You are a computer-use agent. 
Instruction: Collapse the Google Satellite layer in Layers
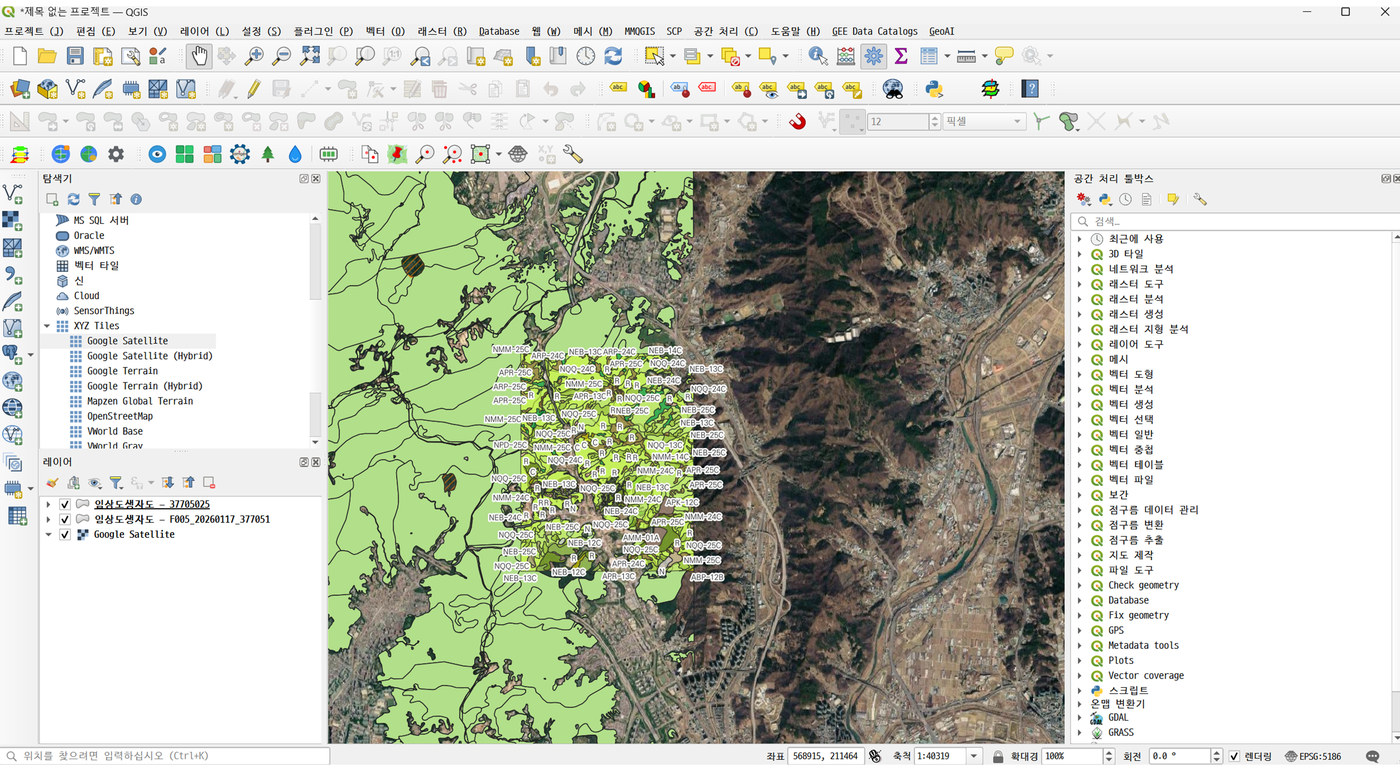click(48, 535)
